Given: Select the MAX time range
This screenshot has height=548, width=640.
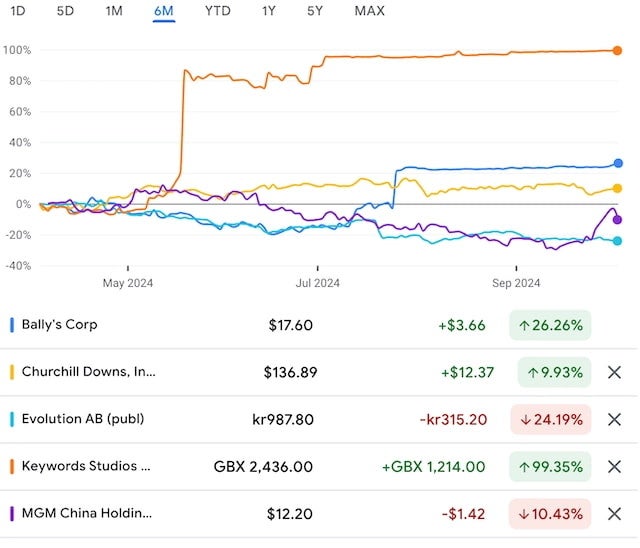Looking at the screenshot, I should (369, 11).
